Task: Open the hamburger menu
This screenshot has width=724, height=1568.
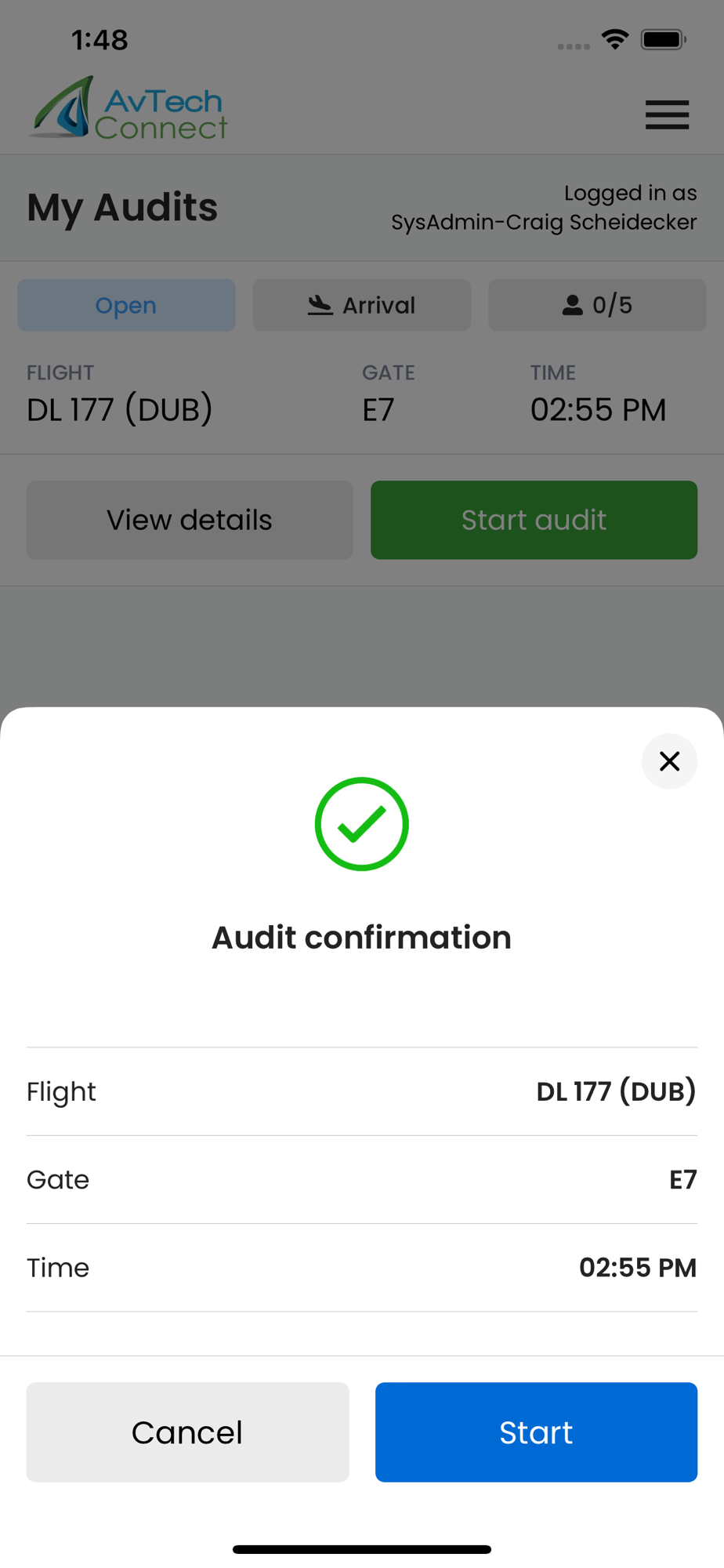Action: click(667, 114)
